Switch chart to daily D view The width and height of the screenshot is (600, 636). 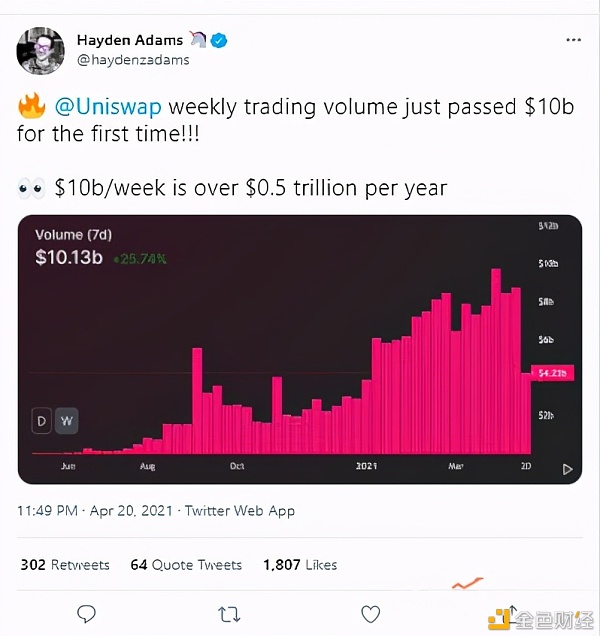42,421
